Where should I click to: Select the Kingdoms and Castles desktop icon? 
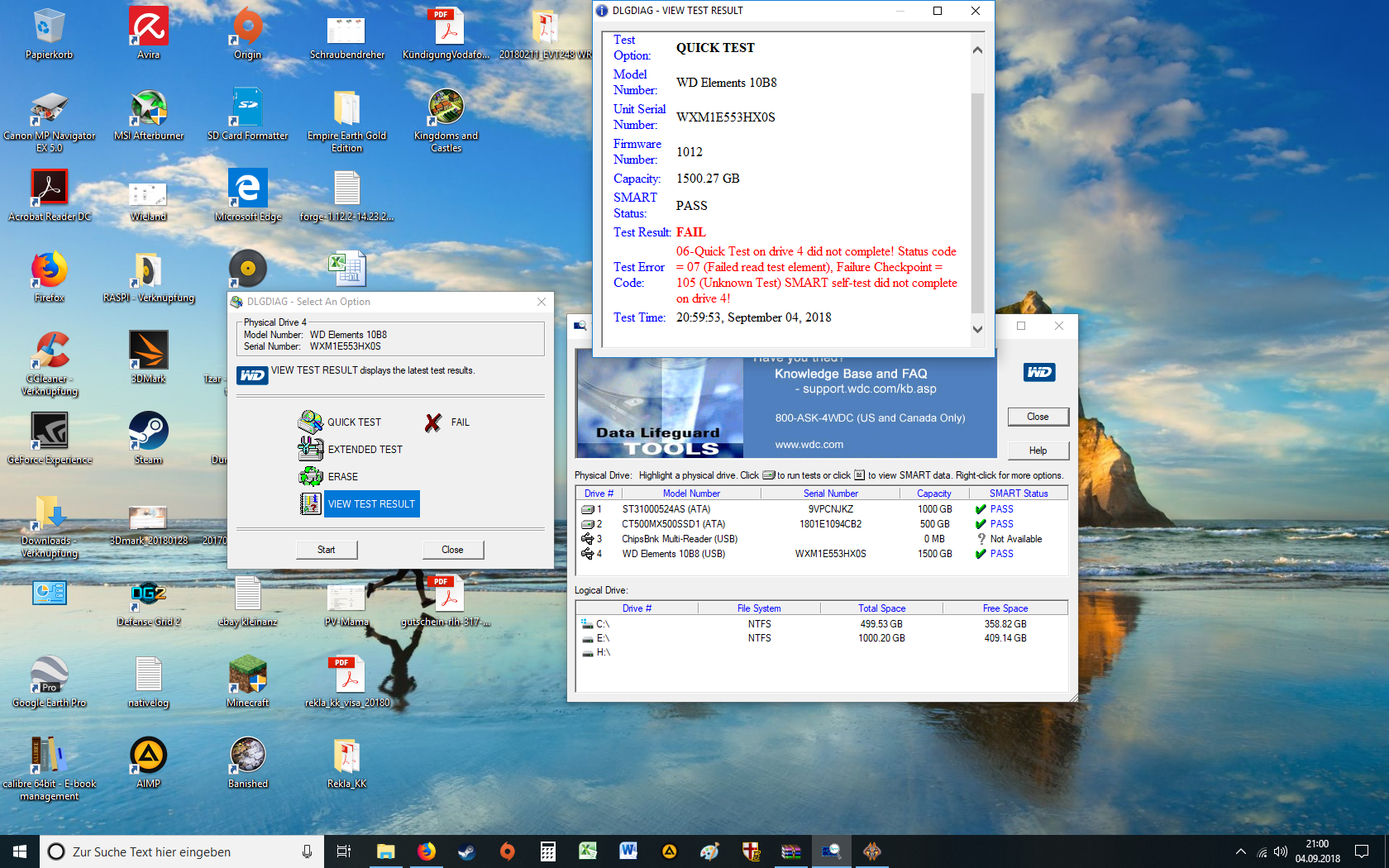(446, 121)
